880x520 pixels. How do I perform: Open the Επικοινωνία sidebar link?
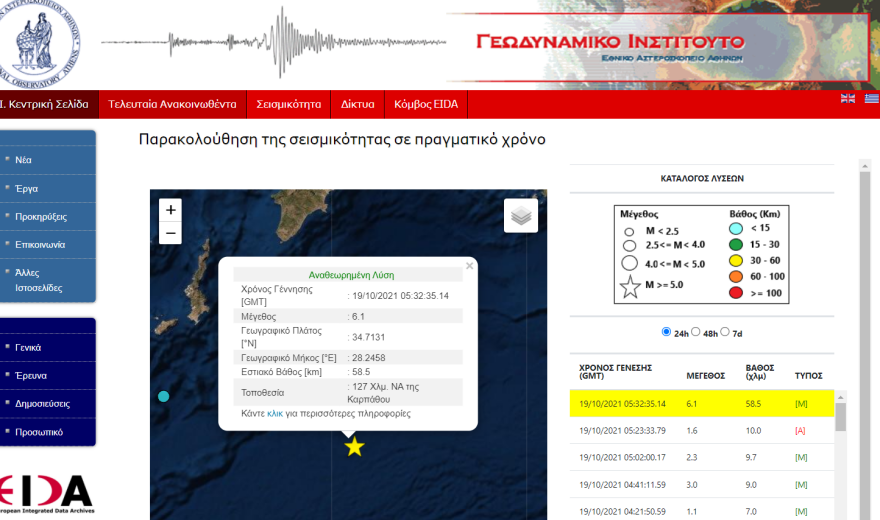tap(40, 244)
